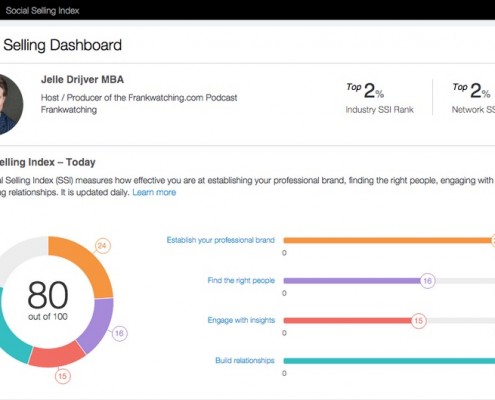Click the Social Selling Index header title
Screen dimensions: 495x400
click(42, 11)
